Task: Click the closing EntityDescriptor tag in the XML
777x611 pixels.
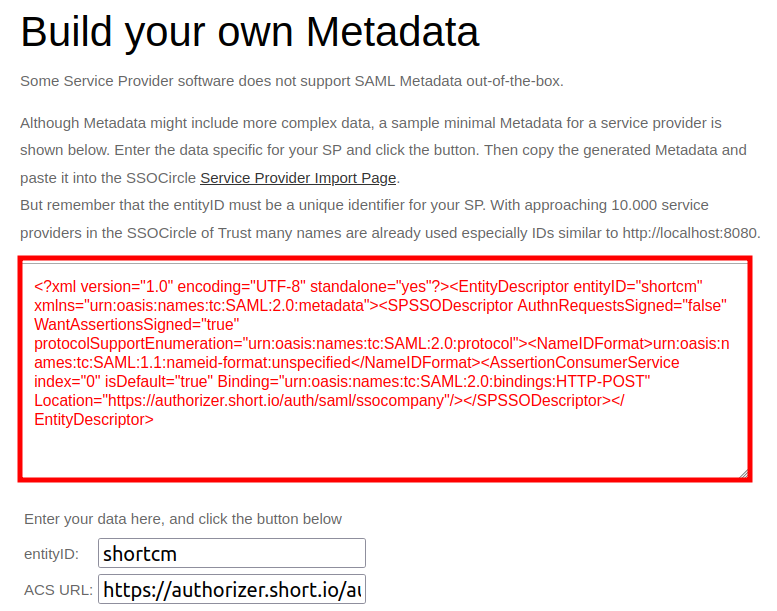Action: [x=94, y=420]
